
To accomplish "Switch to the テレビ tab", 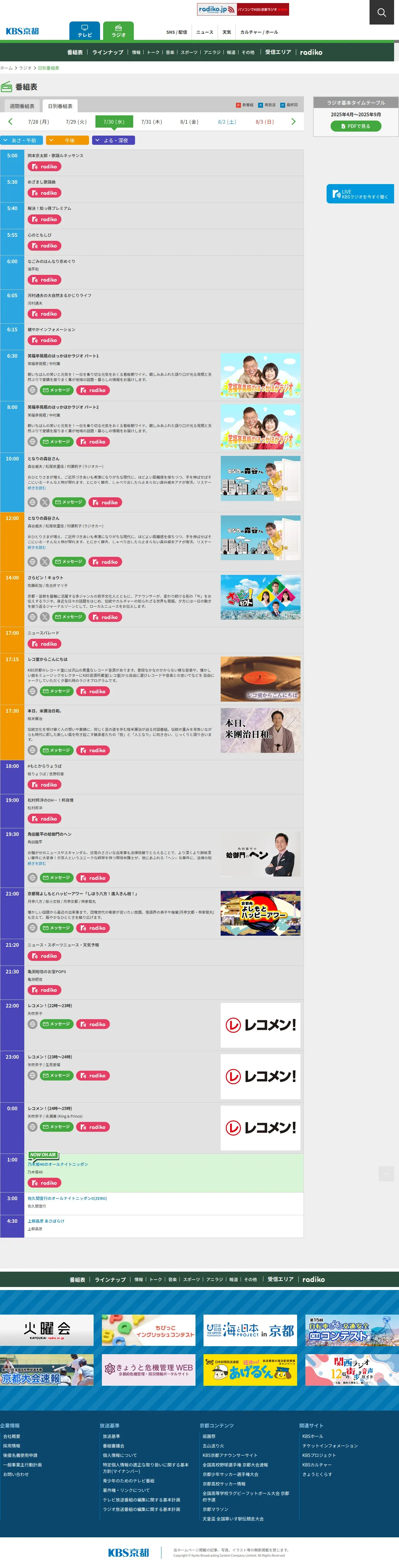I will [85, 31].
